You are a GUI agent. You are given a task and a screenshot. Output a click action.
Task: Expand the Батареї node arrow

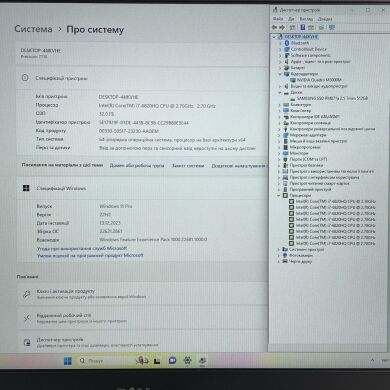pyautogui.click(x=280, y=68)
